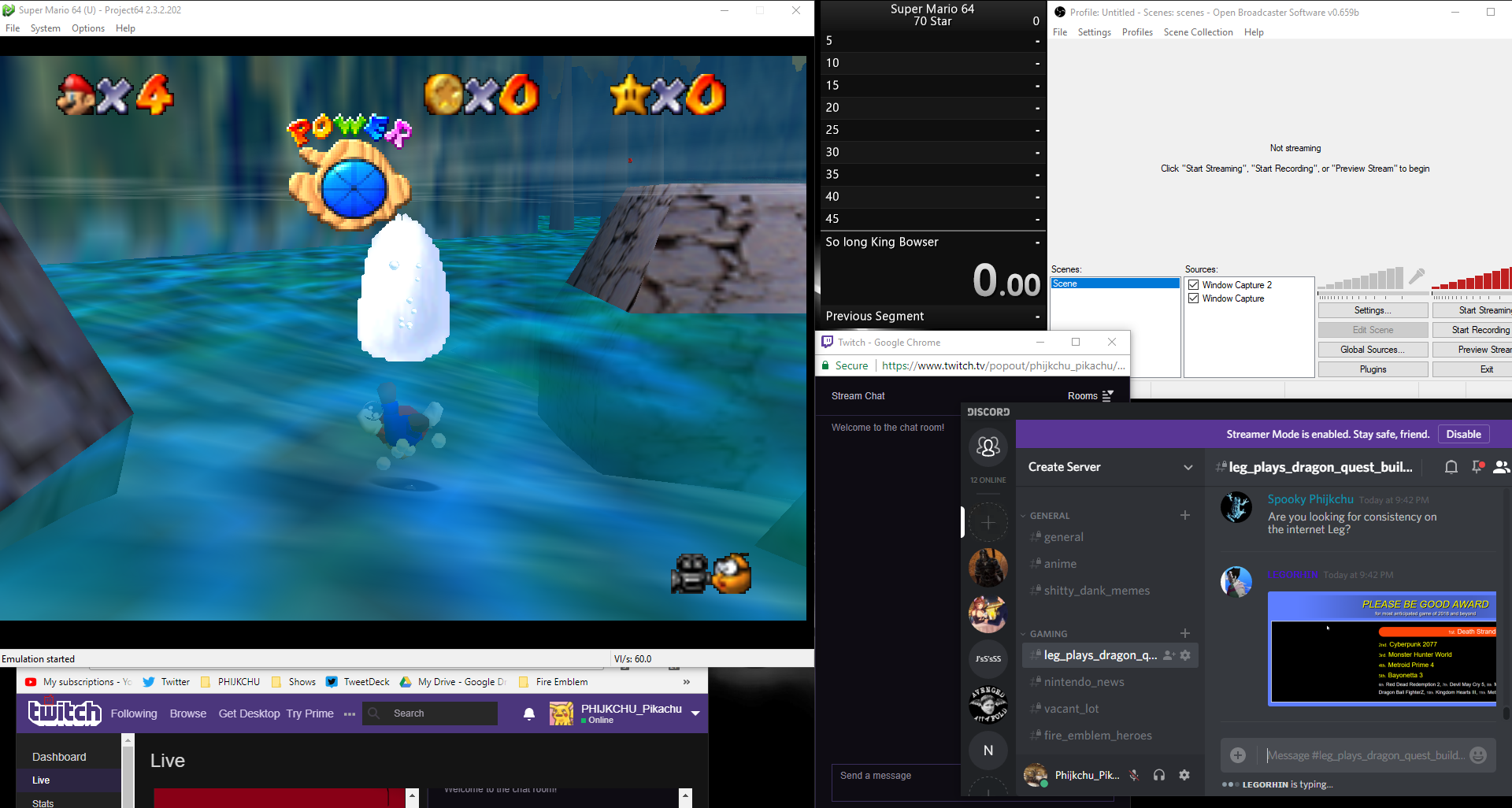Expand the PHIJKCHU bookmarks folder
This screenshot has width=1512, height=808.
tap(230, 682)
